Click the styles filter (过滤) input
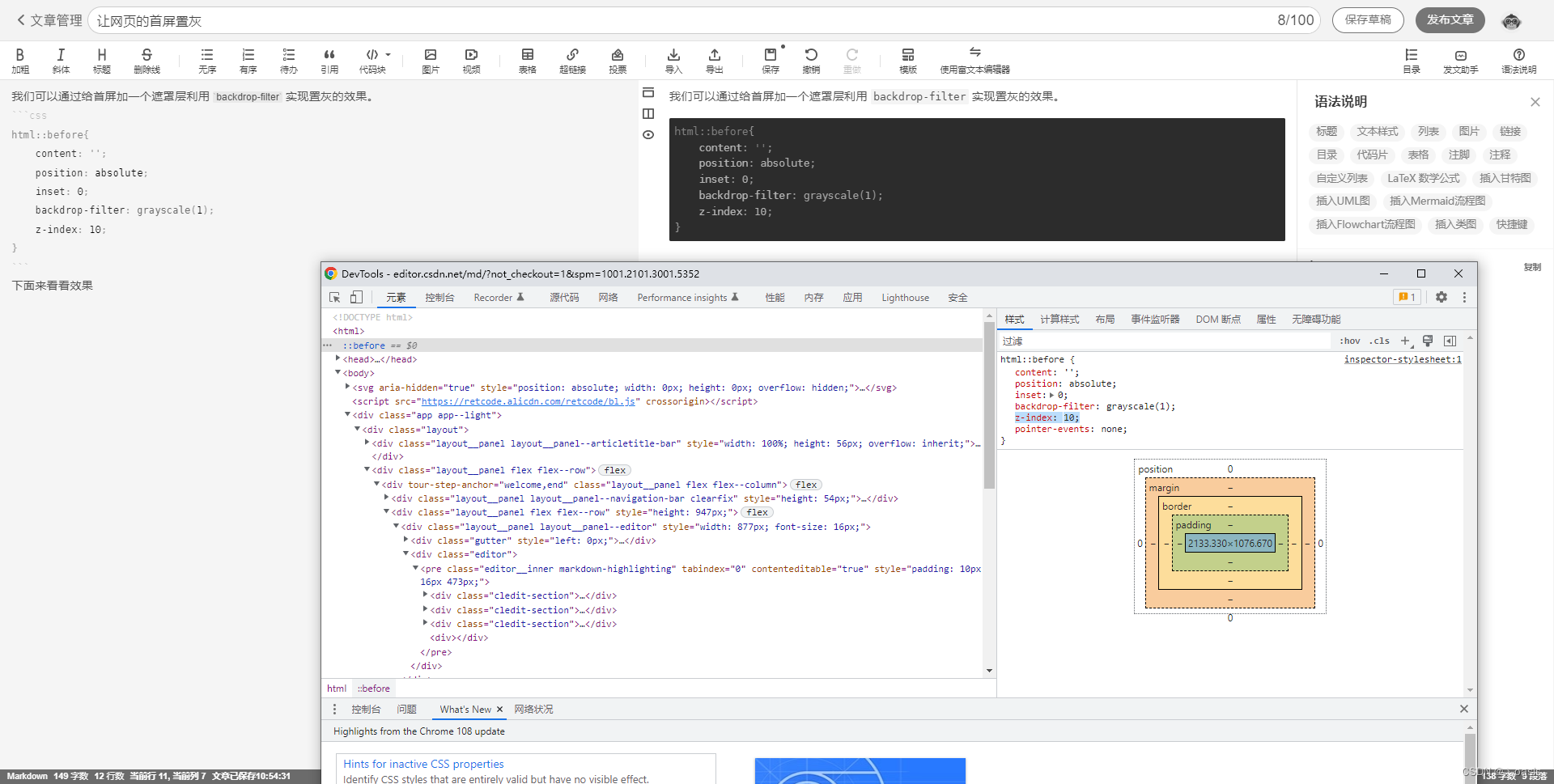 [x=1165, y=341]
